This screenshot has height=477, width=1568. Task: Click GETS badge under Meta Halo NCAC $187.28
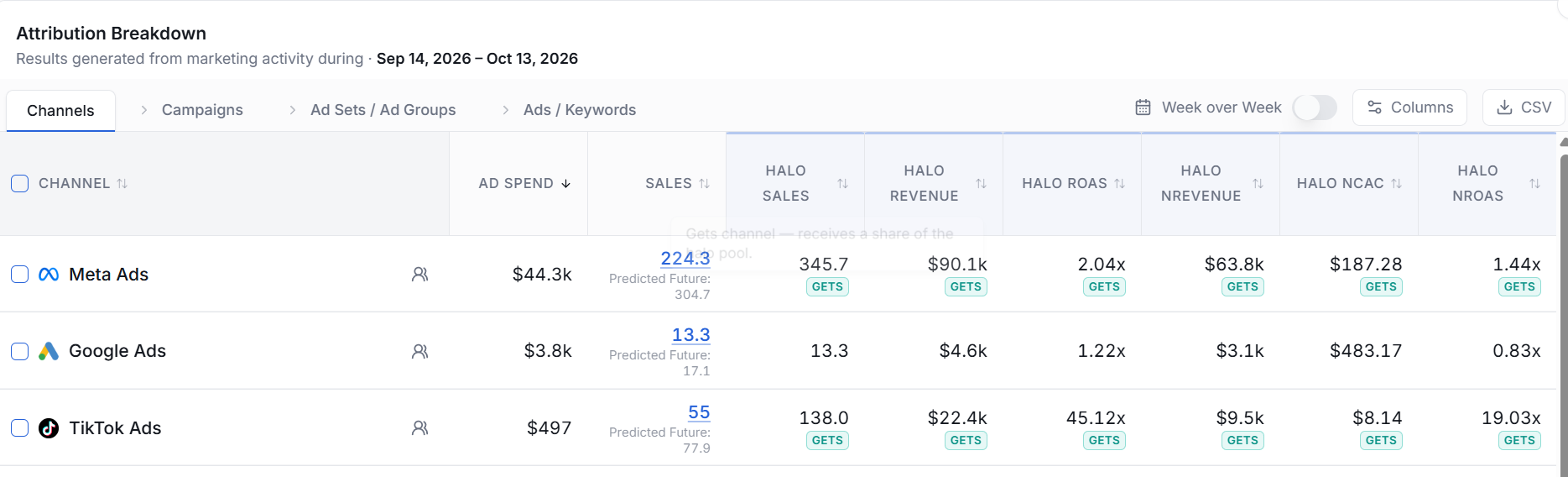click(x=1381, y=287)
